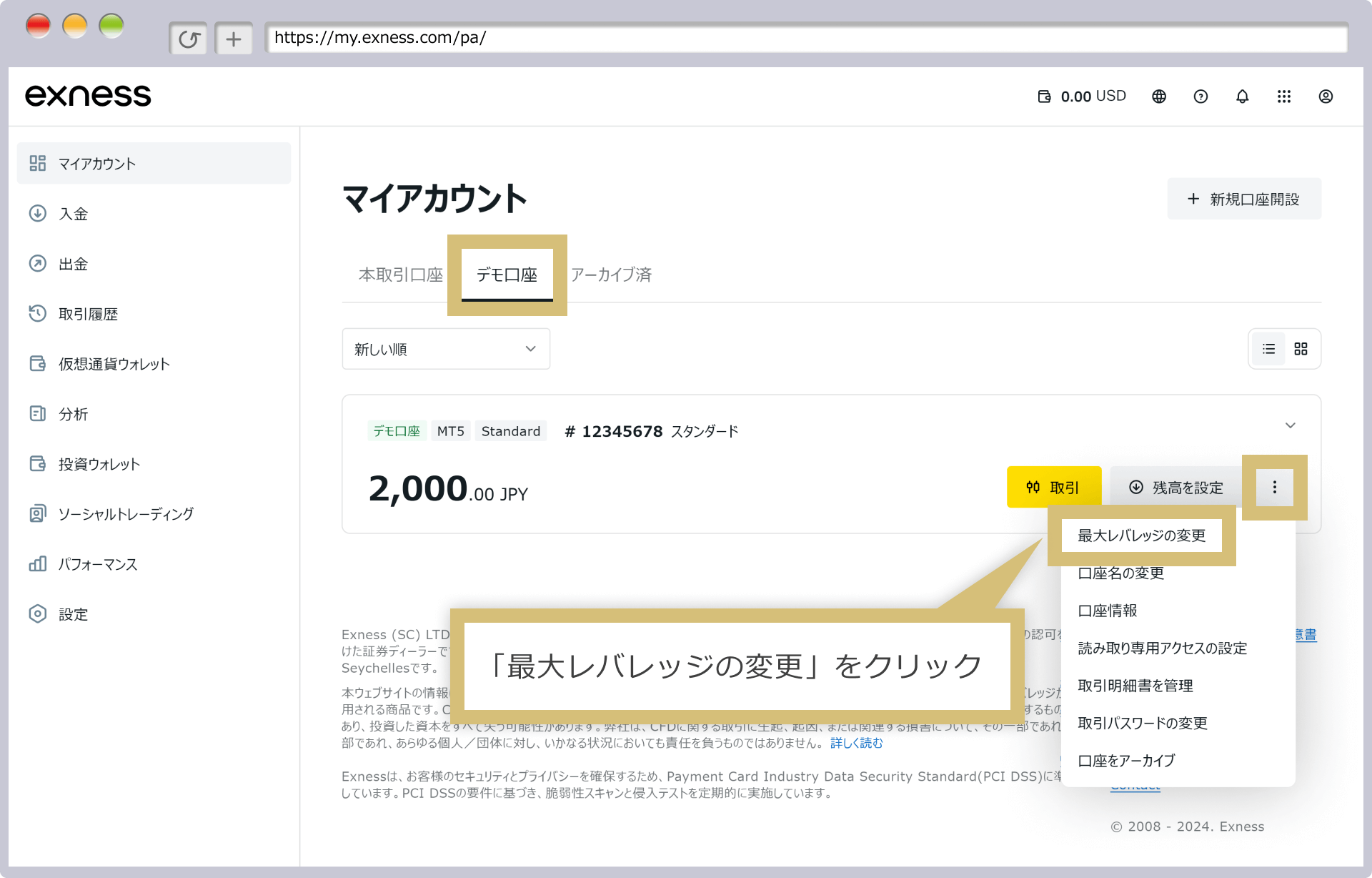Switch to デモ口座 tab
The width and height of the screenshot is (1372, 878).
507,275
